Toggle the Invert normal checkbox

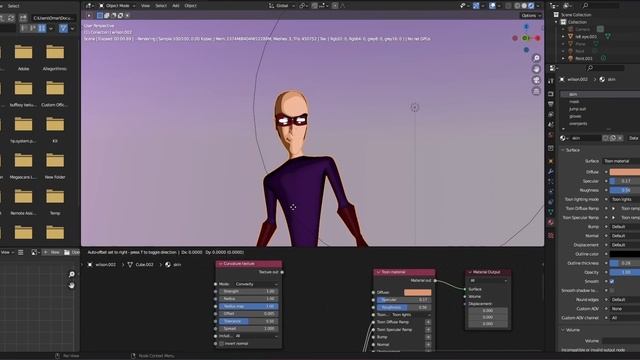(x=221, y=344)
